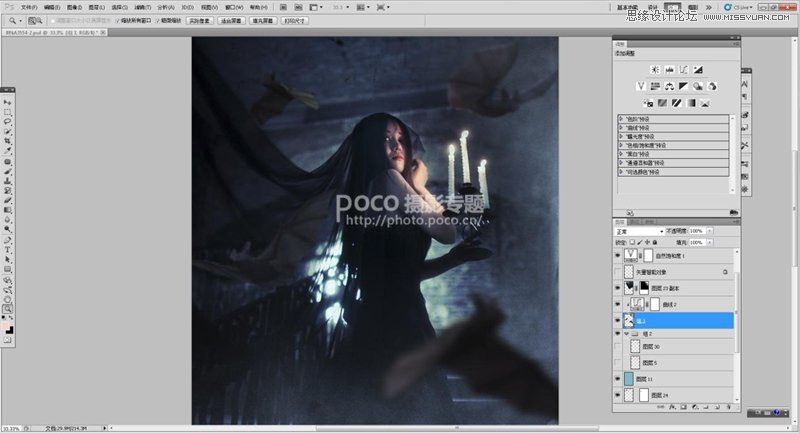Click the opacity 100% input field
Viewport: 800px width, 433px height.
(696, 231)
